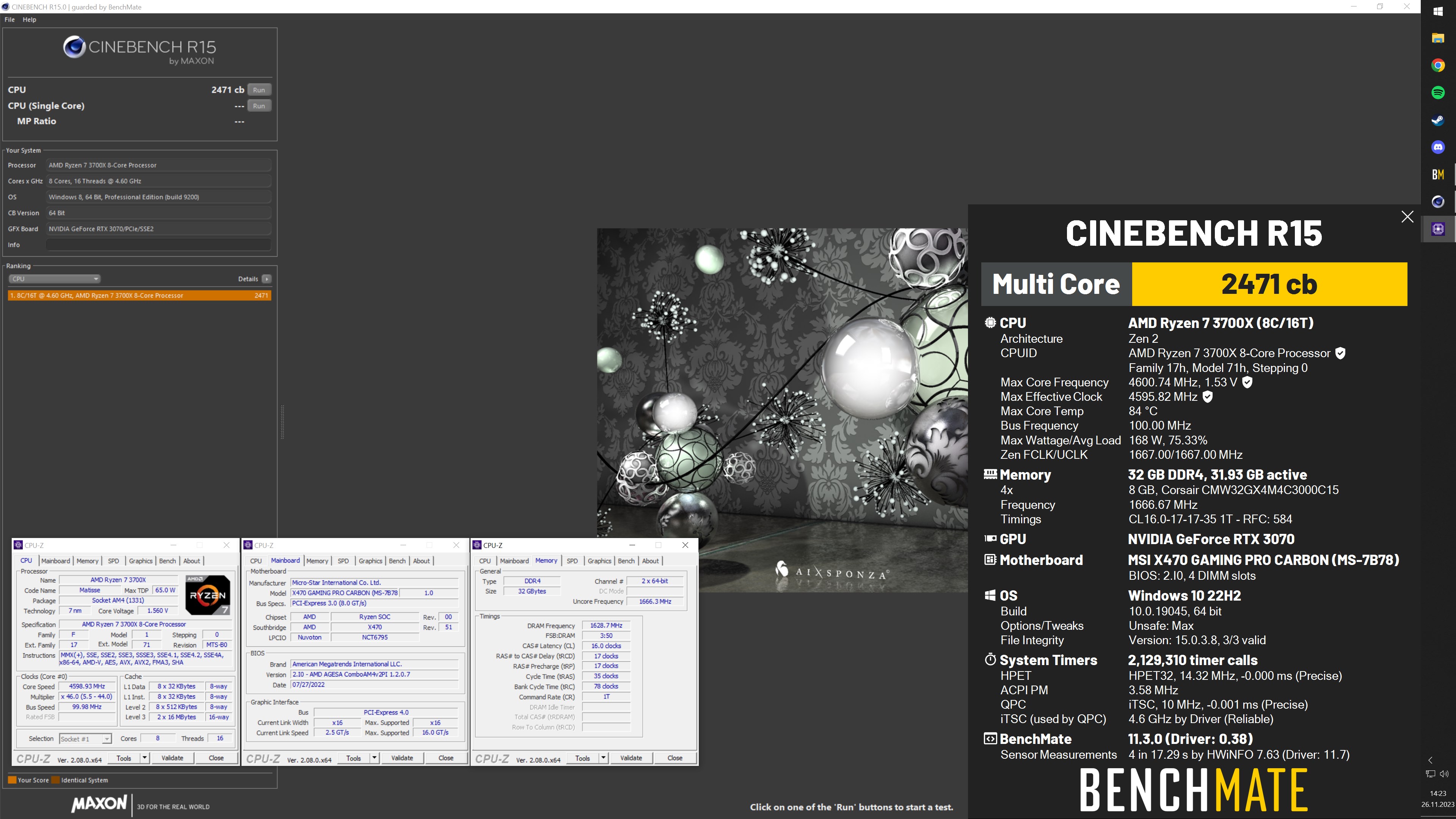Image resolution: width=1456 pixels, height=819 pixels.
Task: Click the rendered Cinebench scene image
Action: point(782,410)
